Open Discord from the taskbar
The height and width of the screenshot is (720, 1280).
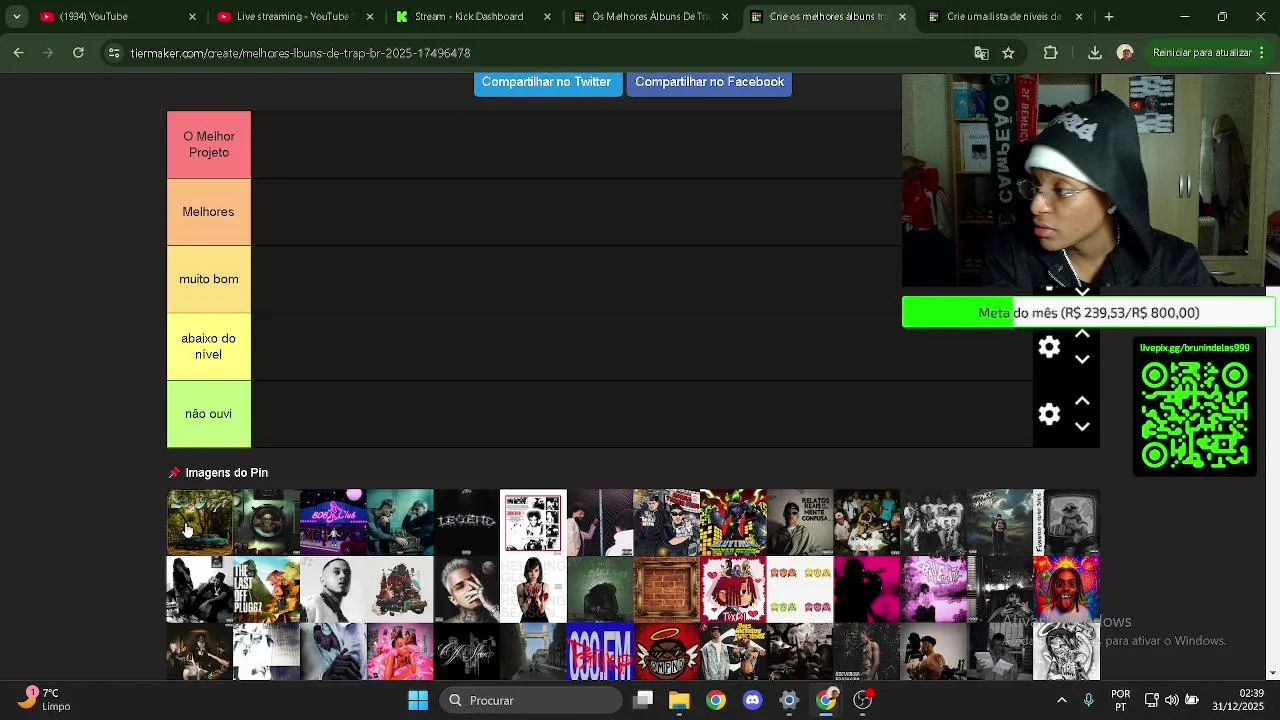tap(752, 700)
